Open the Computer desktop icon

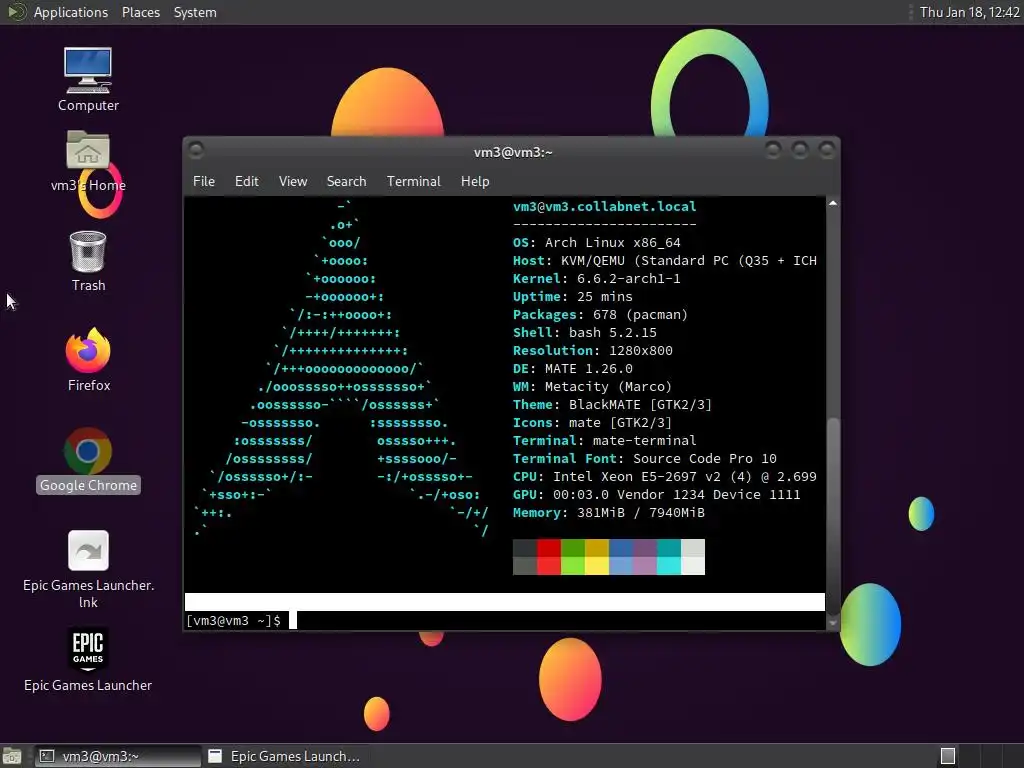pyautogui.click(x=88, y=80)
